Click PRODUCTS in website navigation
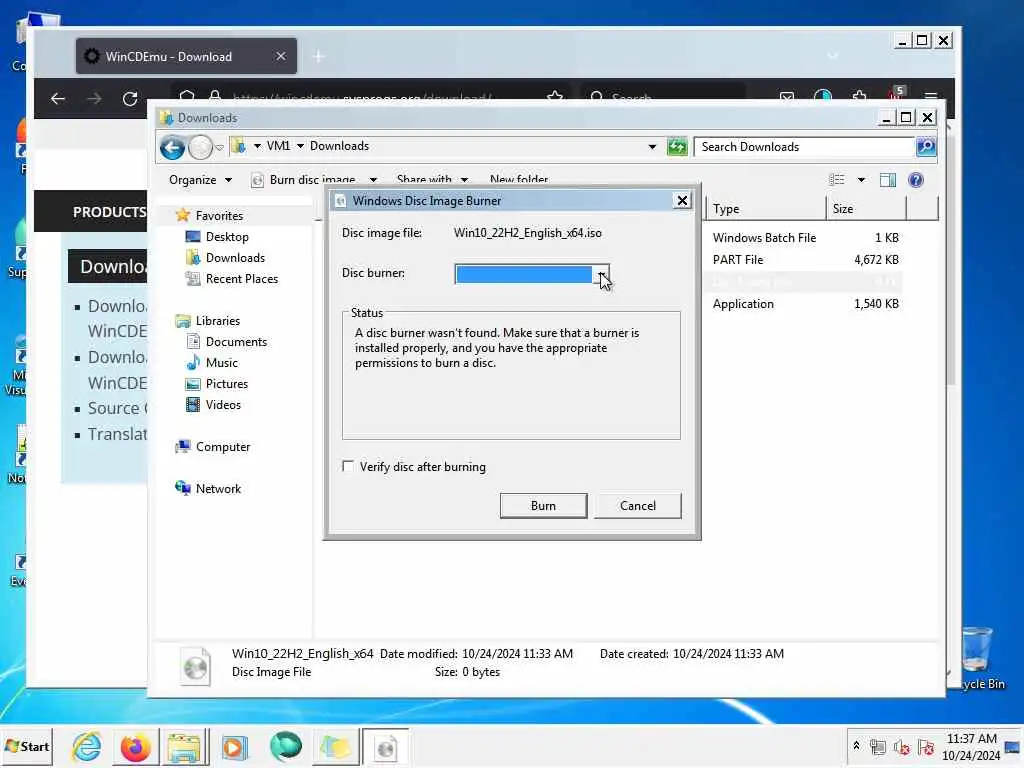Screen dimensions: 1024x768 (109, 212)
